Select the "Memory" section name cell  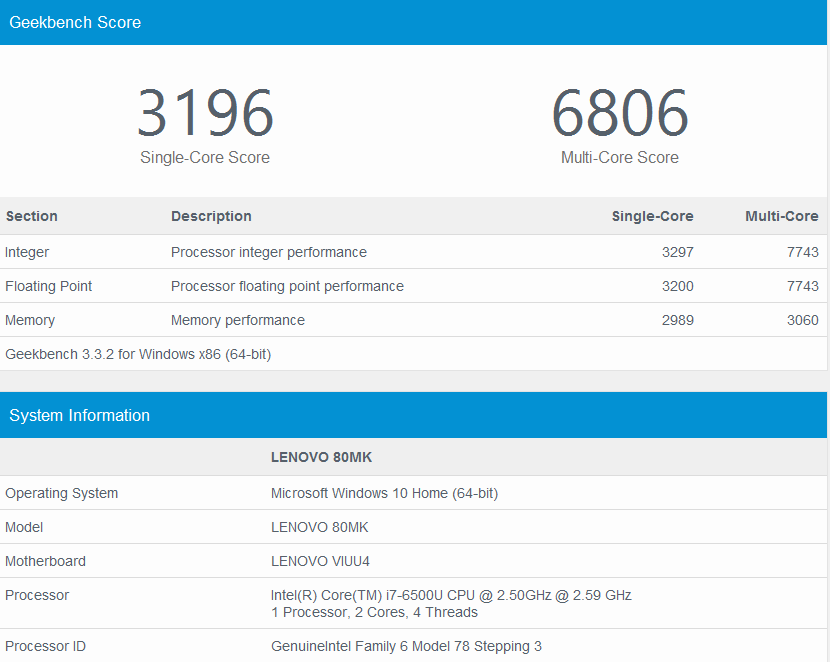click(30, 320)
